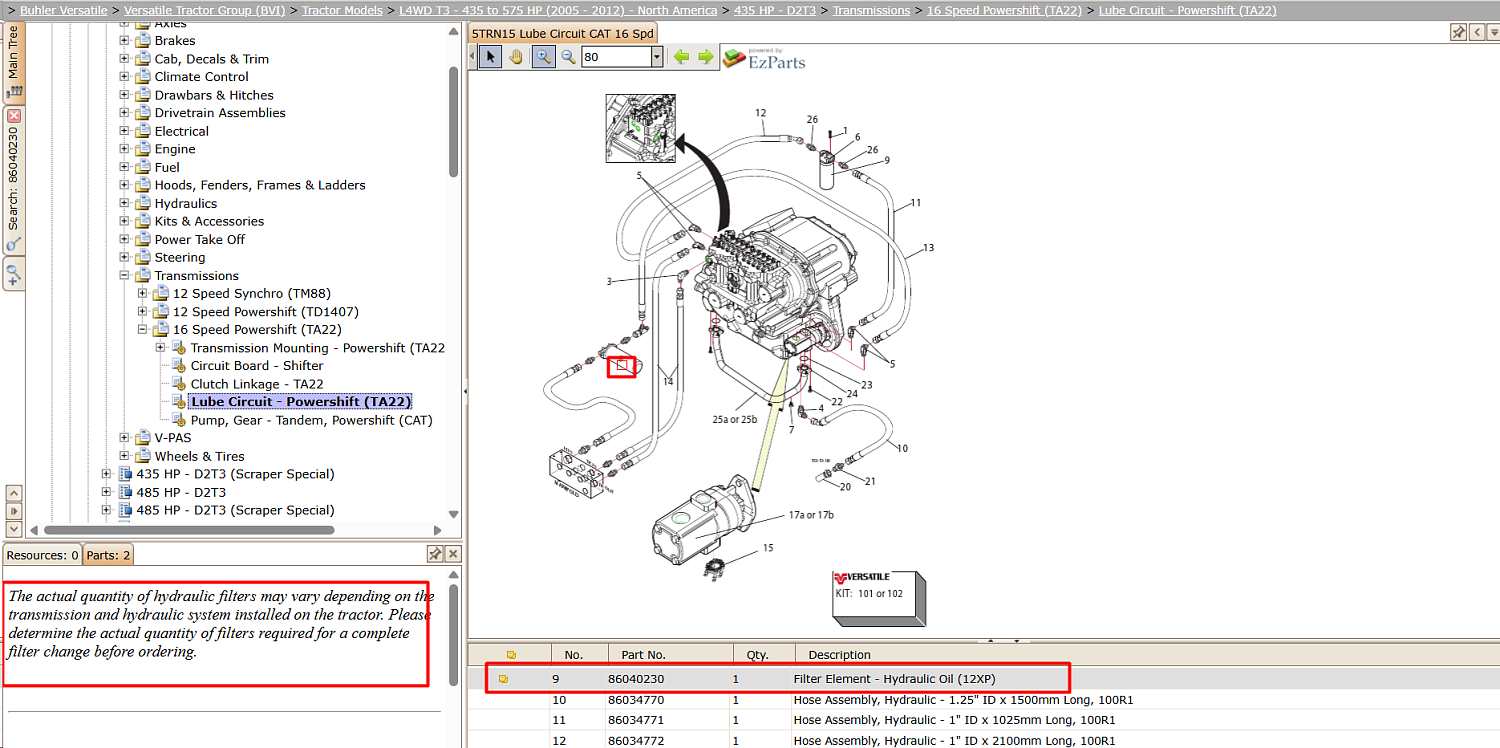Click the Electrical folder icon
The height and width of the screenshot is (748, 1500).
click(x=142, y=131)
